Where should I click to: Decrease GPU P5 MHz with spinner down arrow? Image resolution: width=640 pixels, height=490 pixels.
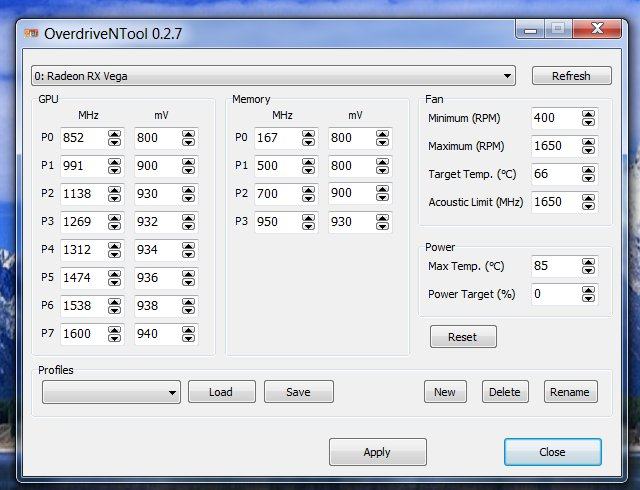click(x=114, y=282)
